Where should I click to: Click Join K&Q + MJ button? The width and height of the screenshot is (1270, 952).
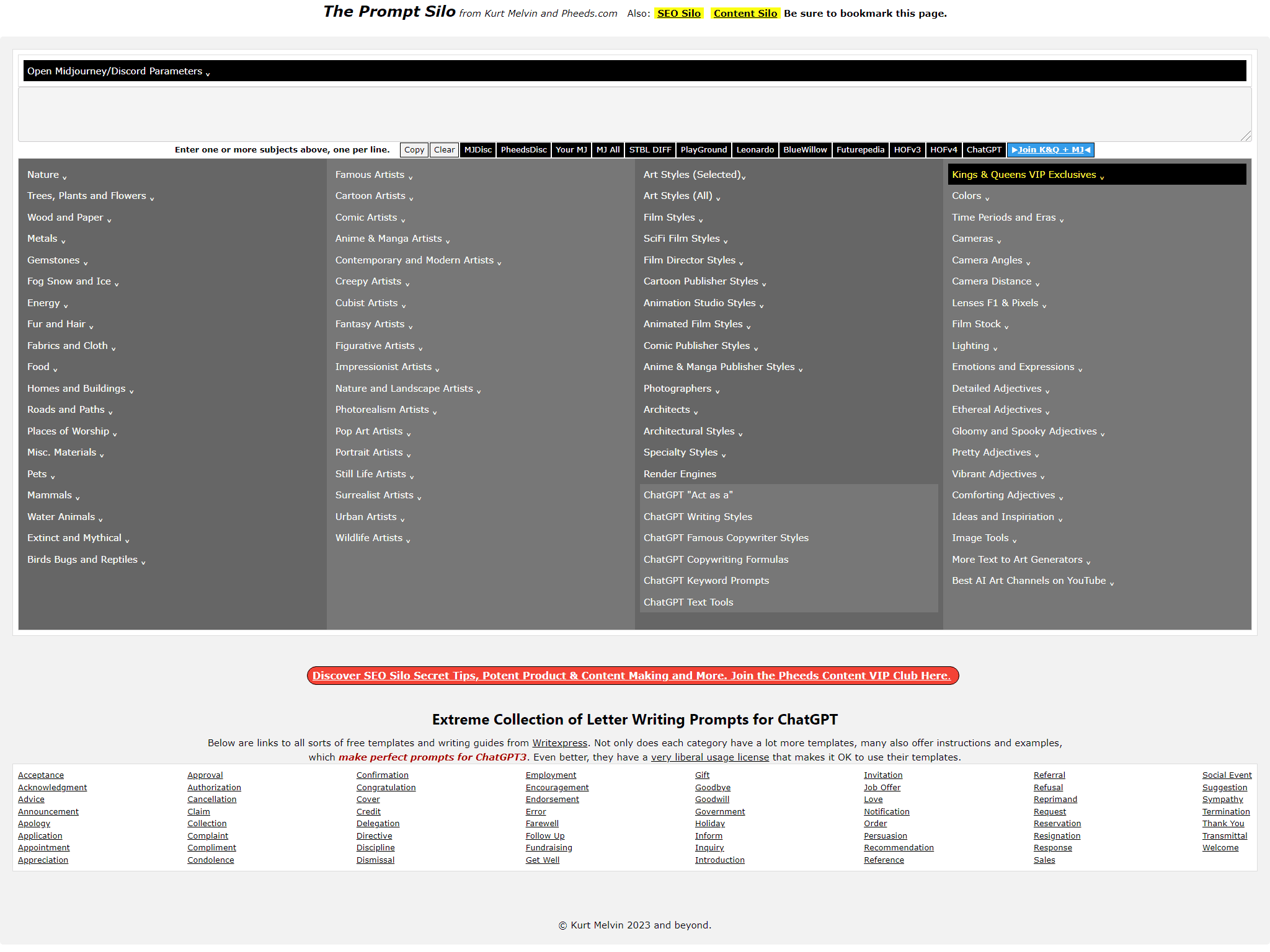click(x=1050, y=150)
